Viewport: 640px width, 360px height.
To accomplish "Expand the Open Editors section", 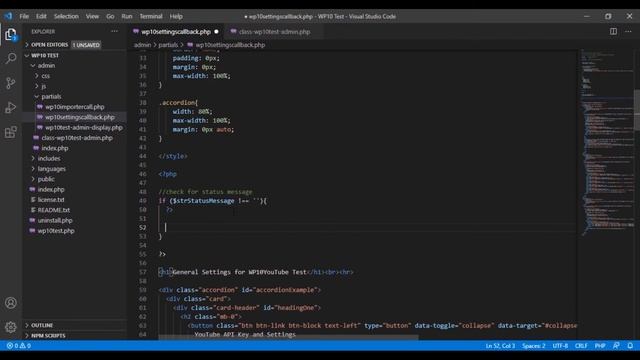I will (49, 45).
